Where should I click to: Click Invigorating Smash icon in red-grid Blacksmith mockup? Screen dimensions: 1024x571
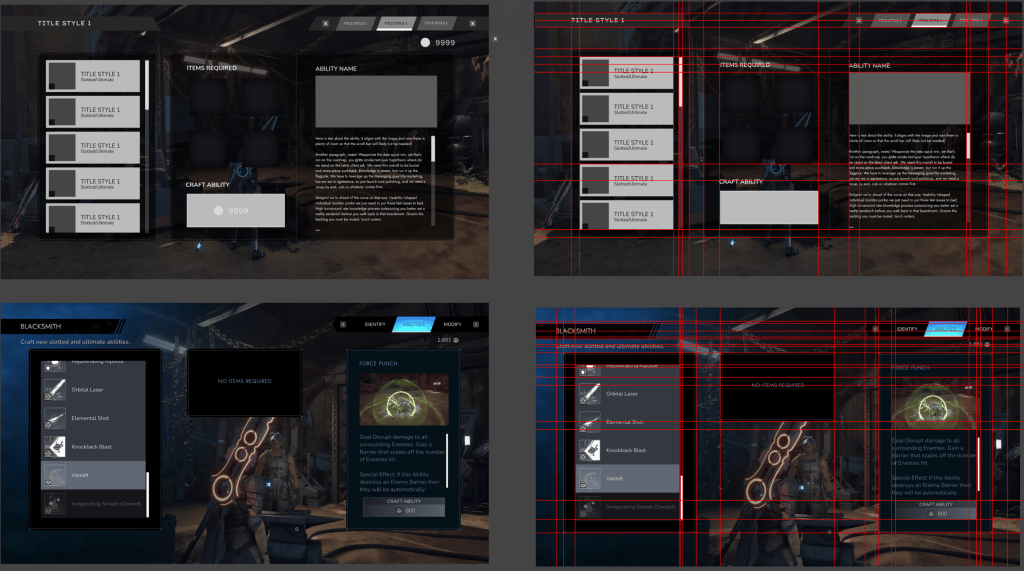(x=590, y=507)
